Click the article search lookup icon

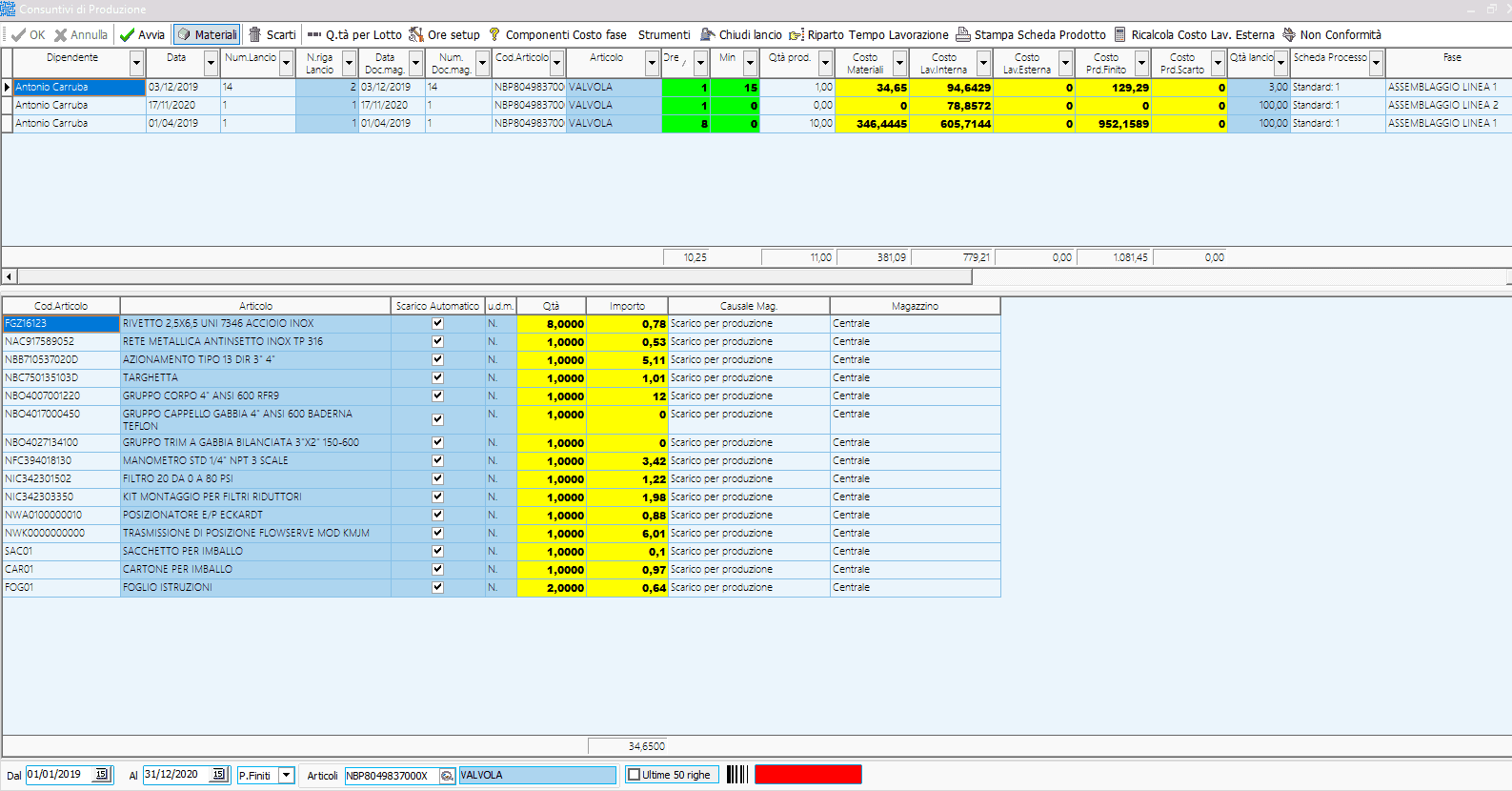(447, 776)
